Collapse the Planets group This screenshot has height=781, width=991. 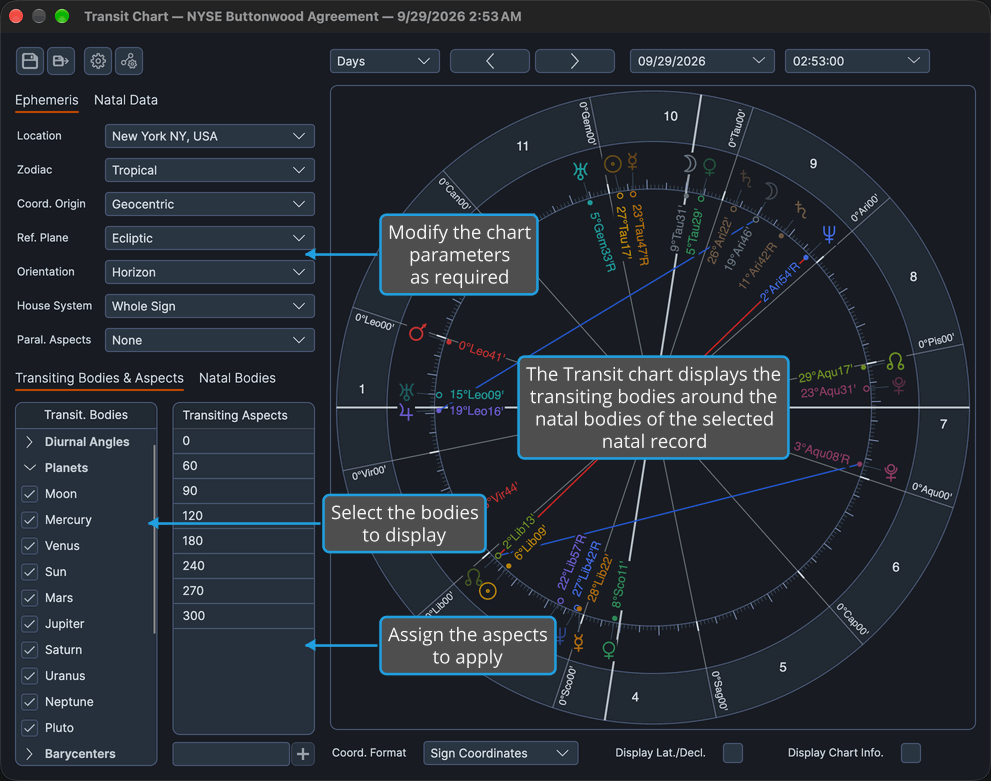(x=29, y=468)
